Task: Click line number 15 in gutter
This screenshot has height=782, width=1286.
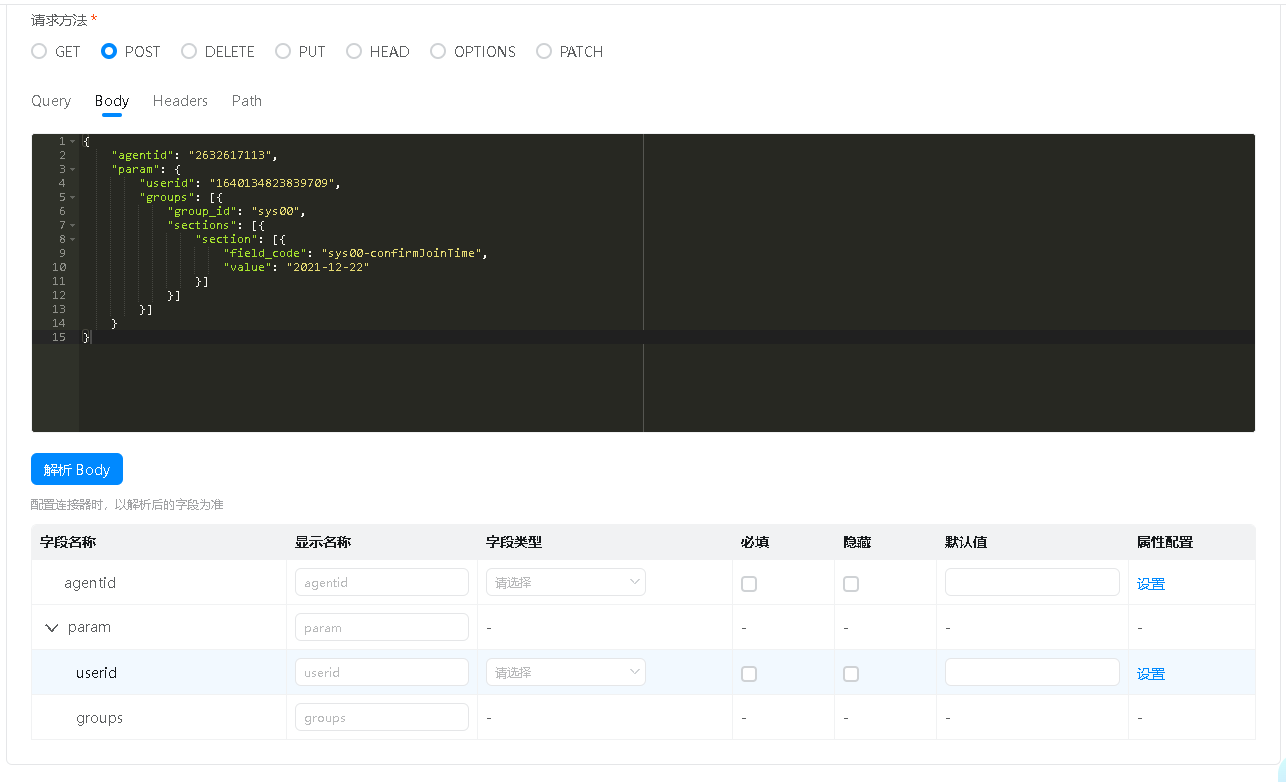Action: [x=59, y=337]
